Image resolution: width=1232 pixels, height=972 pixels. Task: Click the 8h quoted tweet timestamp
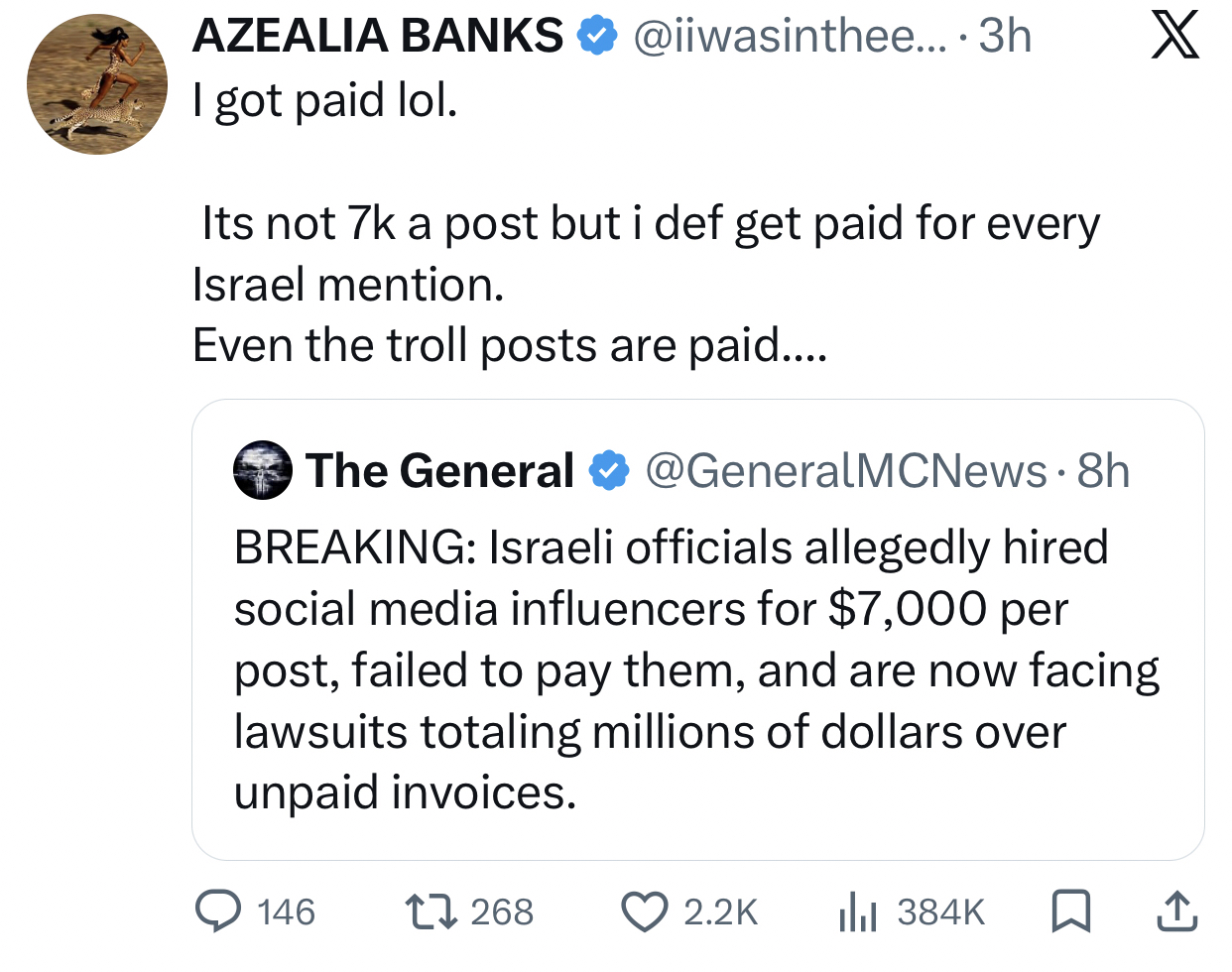pos(1103,470)
